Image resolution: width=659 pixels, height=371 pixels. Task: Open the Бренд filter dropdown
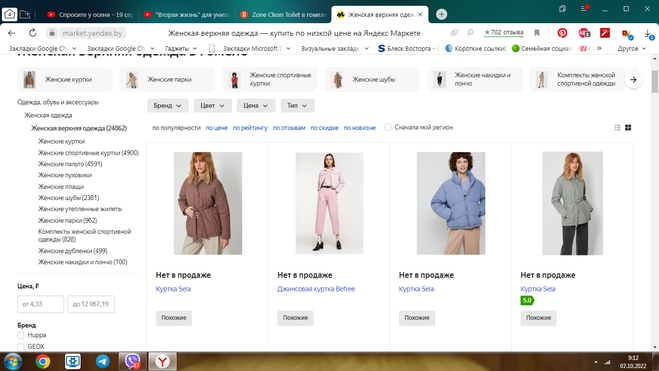click(167, 105)
